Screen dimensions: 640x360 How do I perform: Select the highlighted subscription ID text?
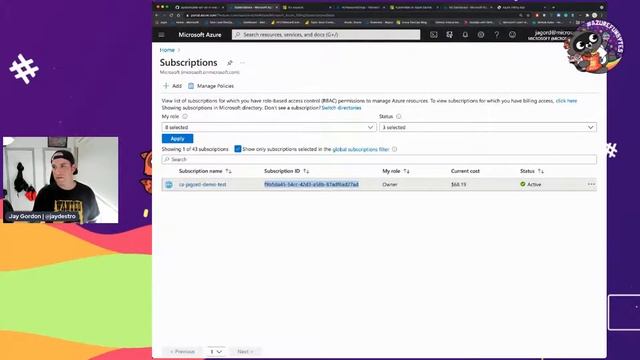[311, 184]
